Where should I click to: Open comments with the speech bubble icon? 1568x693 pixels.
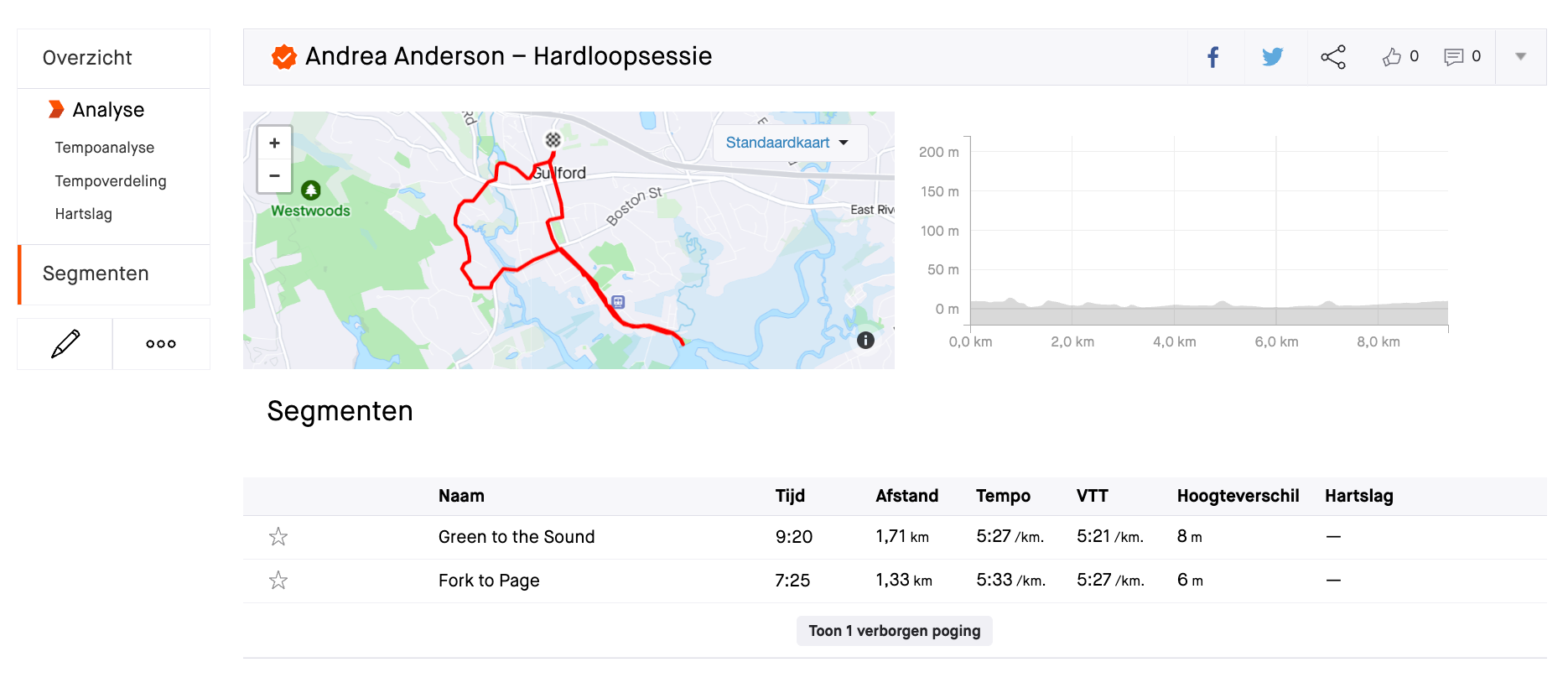coord(1454,57)
